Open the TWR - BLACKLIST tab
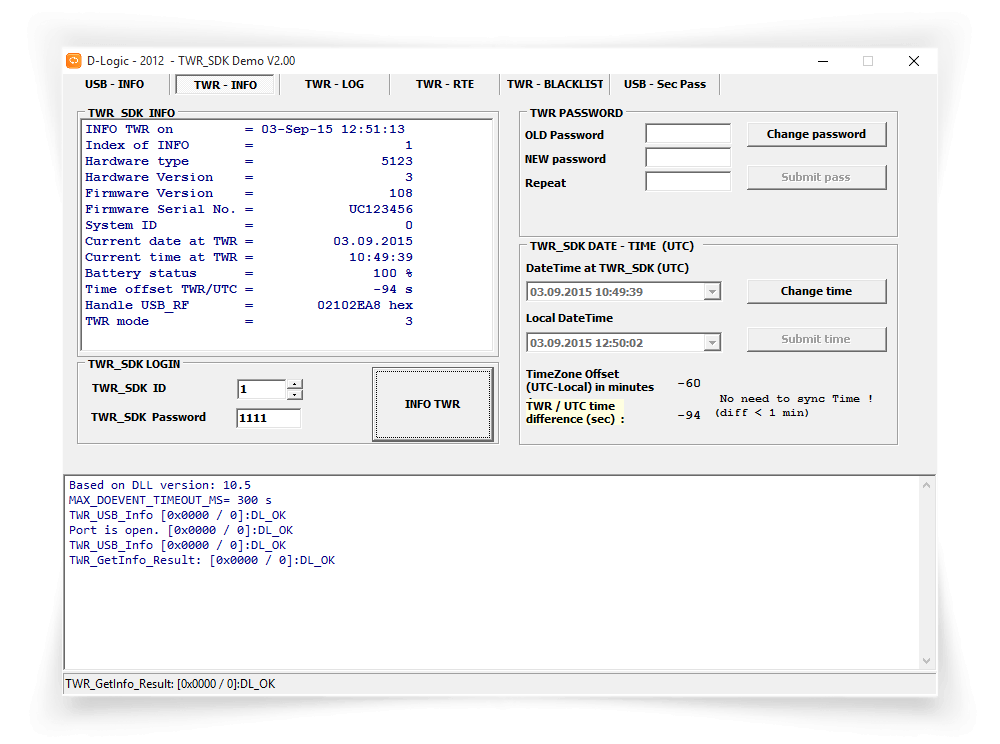 tap(555, 84)
